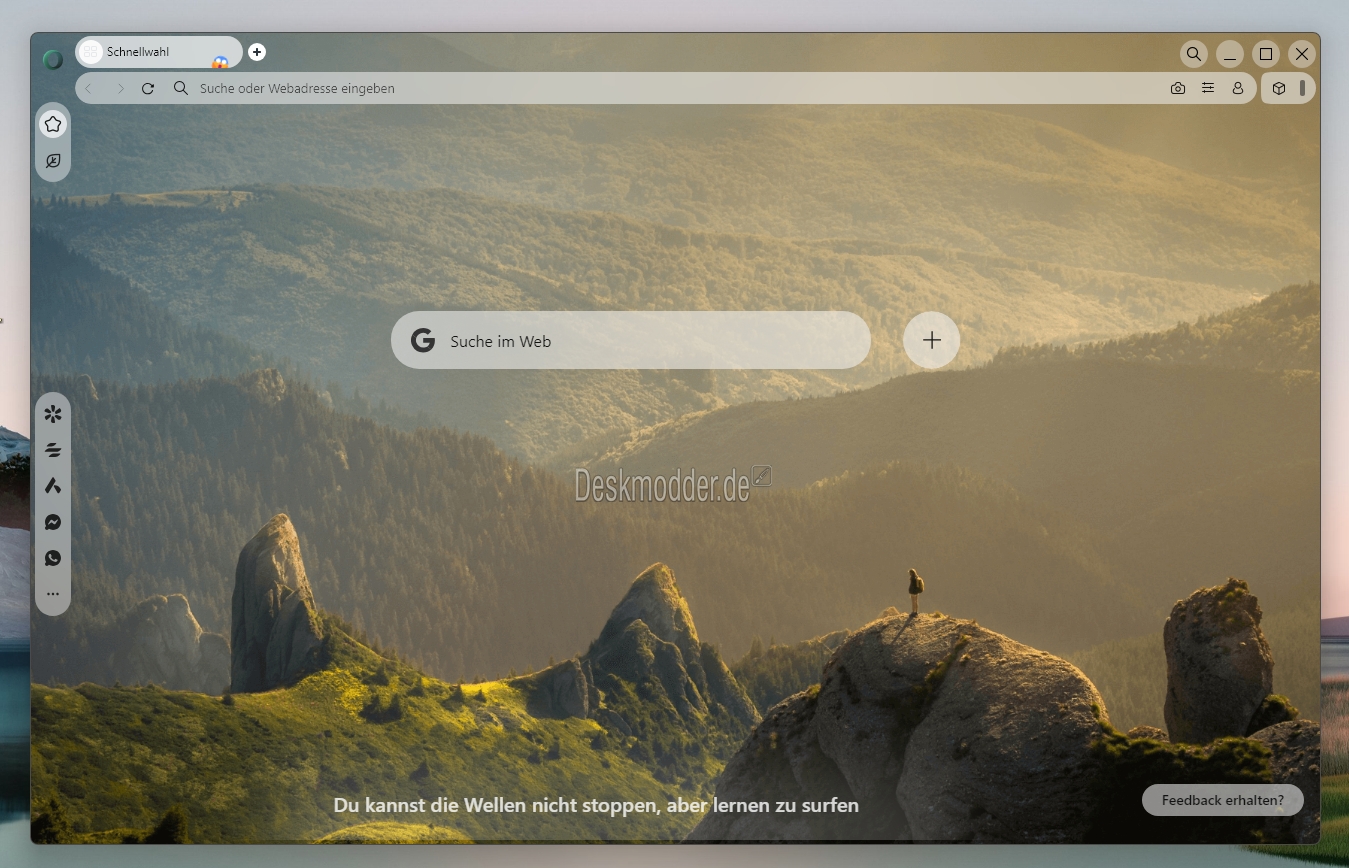Switch to the Schnellwahl tab
This screenshot has width=1349, height=868.
pyautogui.click(x=159, y=52)
